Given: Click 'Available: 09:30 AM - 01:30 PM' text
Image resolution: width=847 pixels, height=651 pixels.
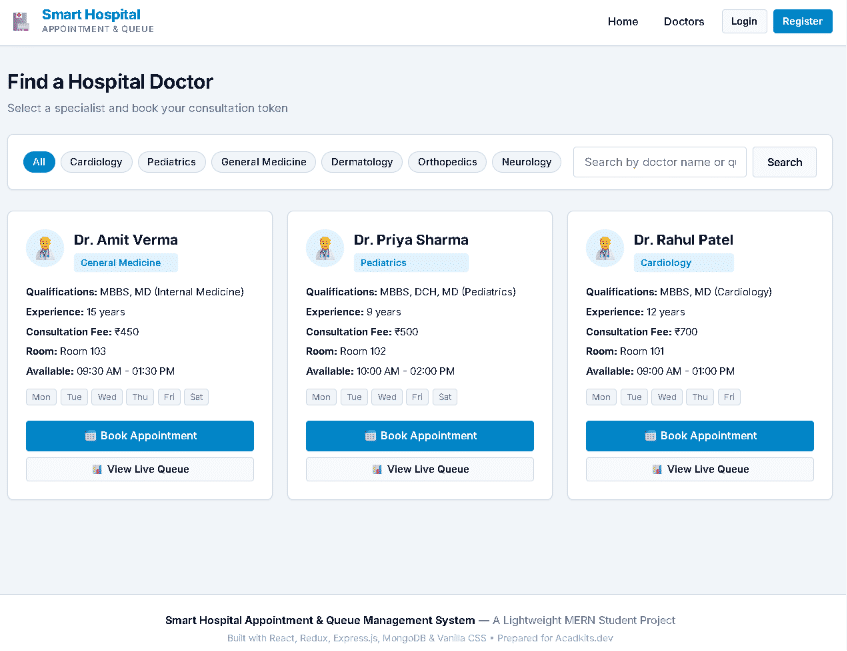Looking at the screenshot, I should (100, 372).
